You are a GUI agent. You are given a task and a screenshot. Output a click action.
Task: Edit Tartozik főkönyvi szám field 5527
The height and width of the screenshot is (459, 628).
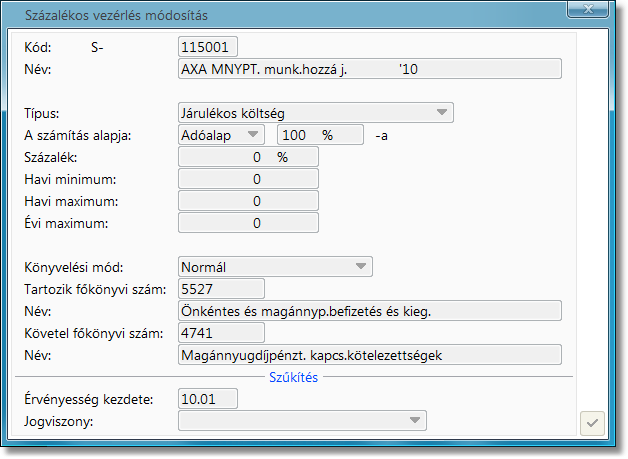point(220,289)
